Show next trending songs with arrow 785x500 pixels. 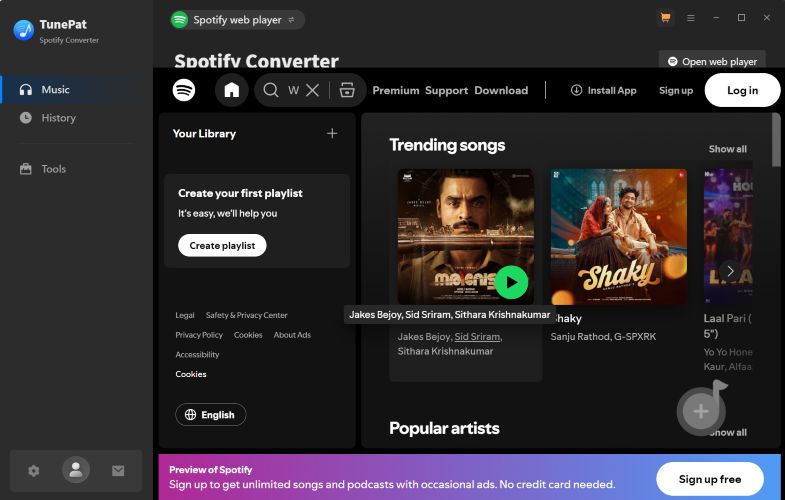click(730, 271)
